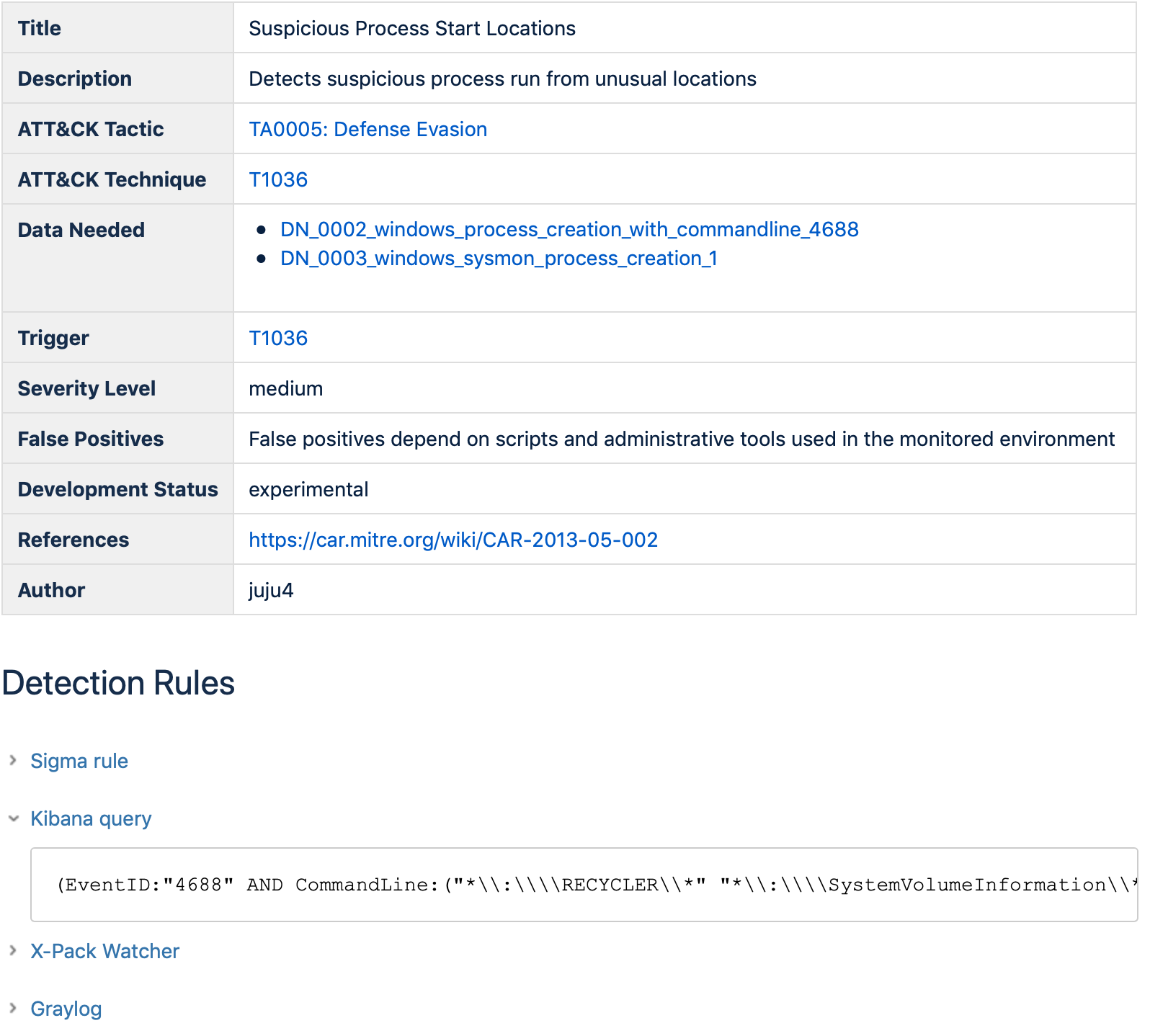This screenshot has width=1150, height=1036.
Task: Expand the Graylog chevron
Action: coord(13,1009)
